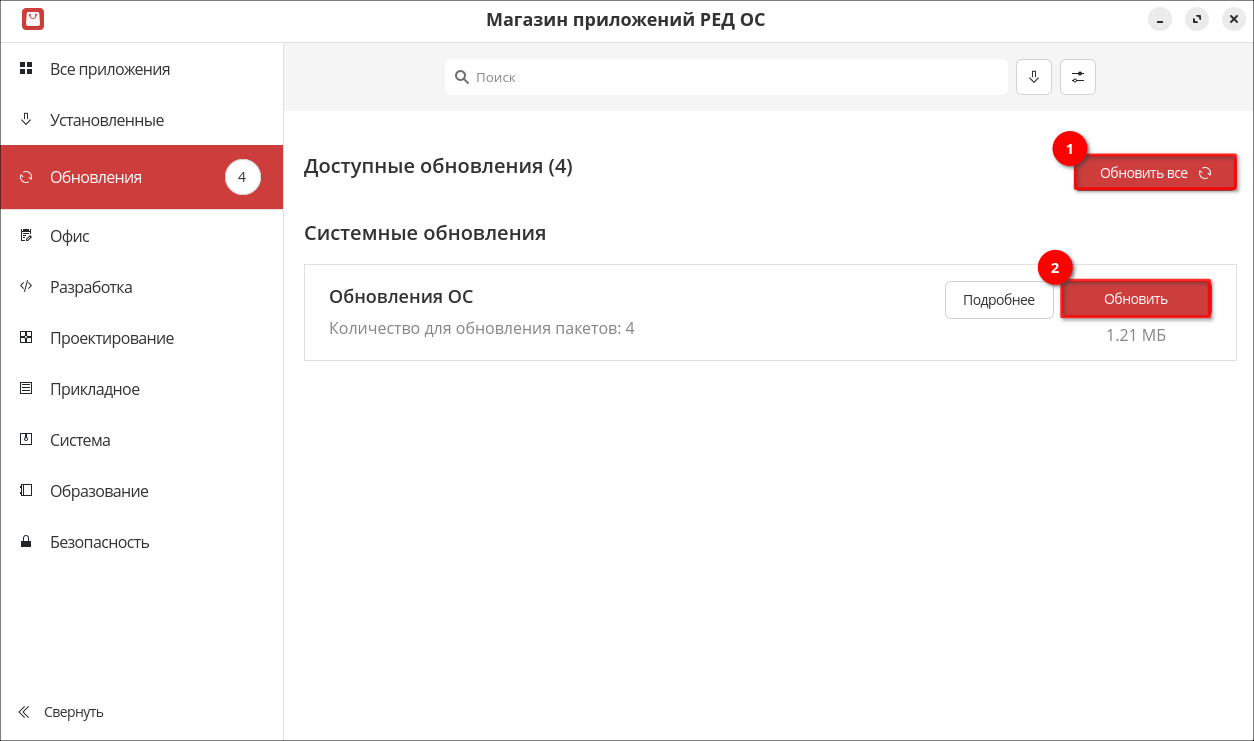Click the grid icon beside Все приложения
1254x741 pixels.
click(27, 69)
